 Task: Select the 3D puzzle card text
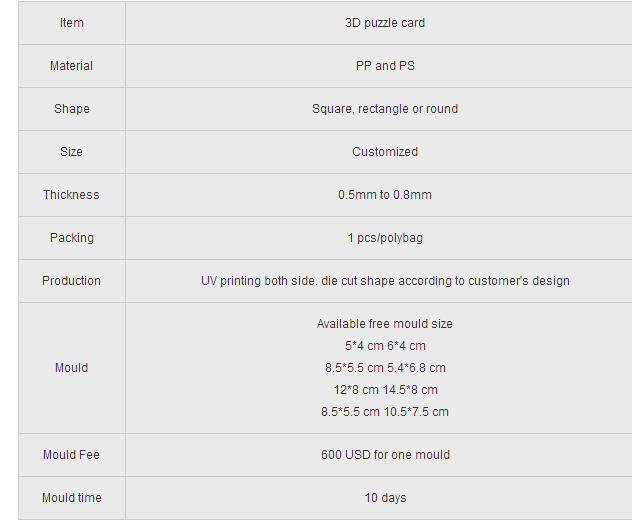click(x=385, y=23)
